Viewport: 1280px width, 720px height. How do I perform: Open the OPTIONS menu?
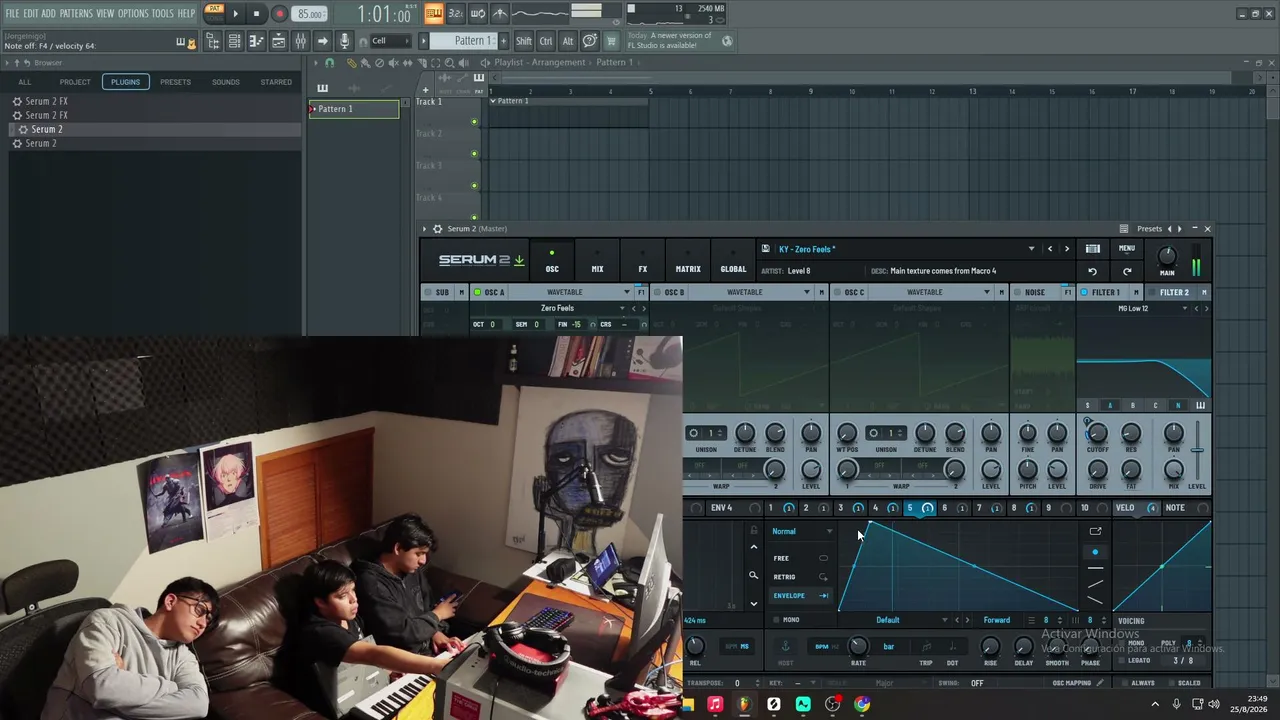[x=133, y=13]
